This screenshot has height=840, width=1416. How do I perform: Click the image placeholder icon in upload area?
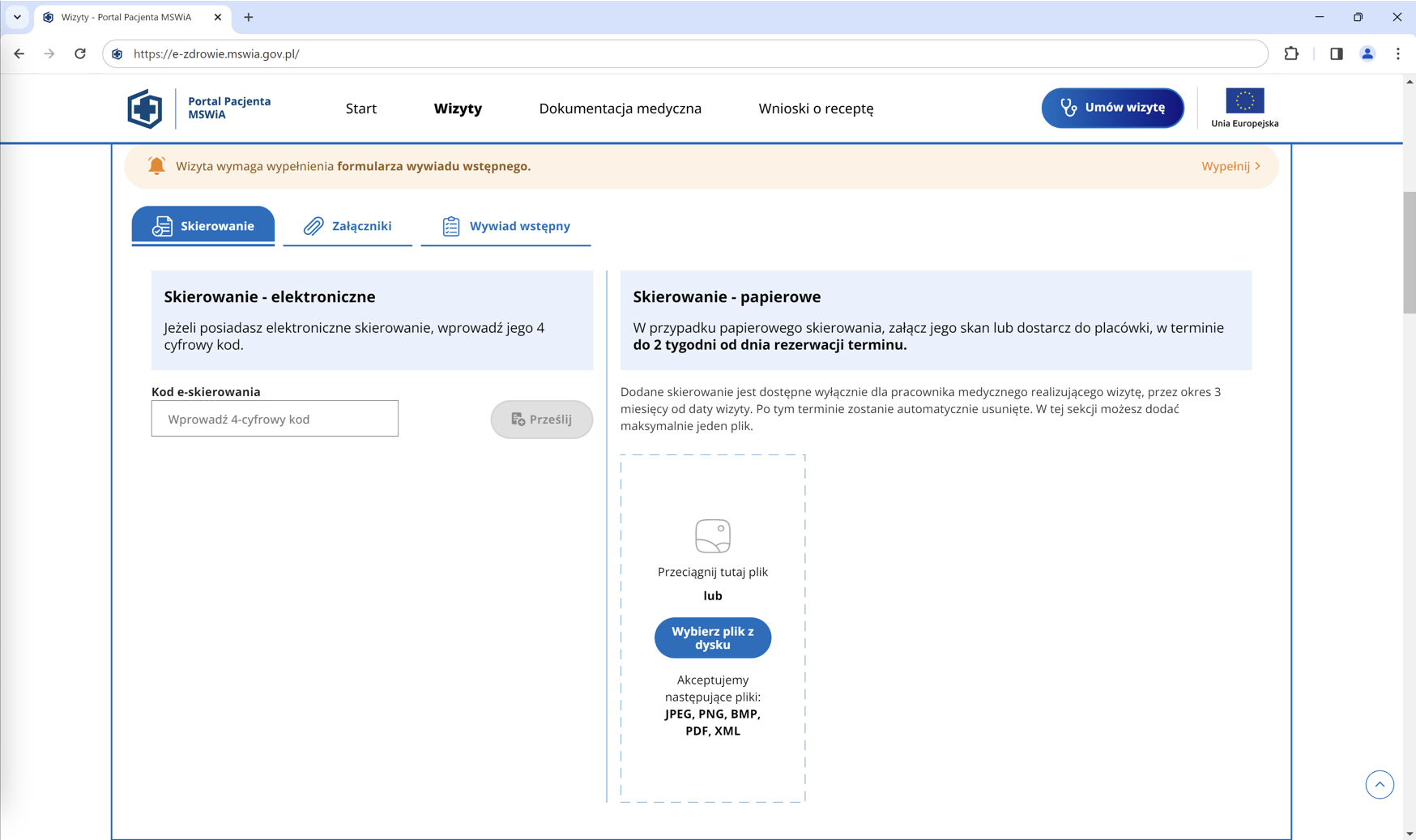coord(712,536)
